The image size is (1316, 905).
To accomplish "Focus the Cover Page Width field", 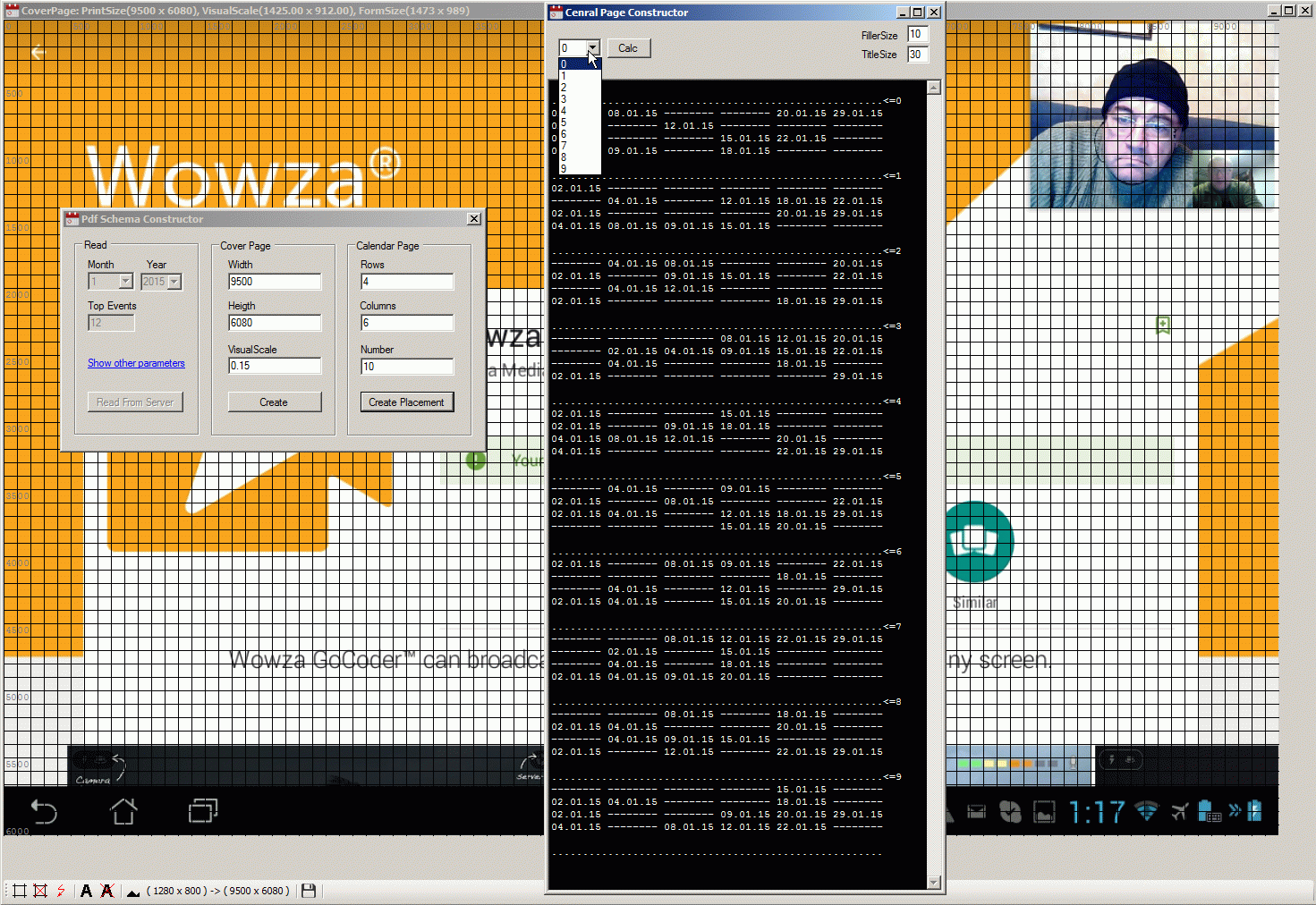I will point(275,282).
